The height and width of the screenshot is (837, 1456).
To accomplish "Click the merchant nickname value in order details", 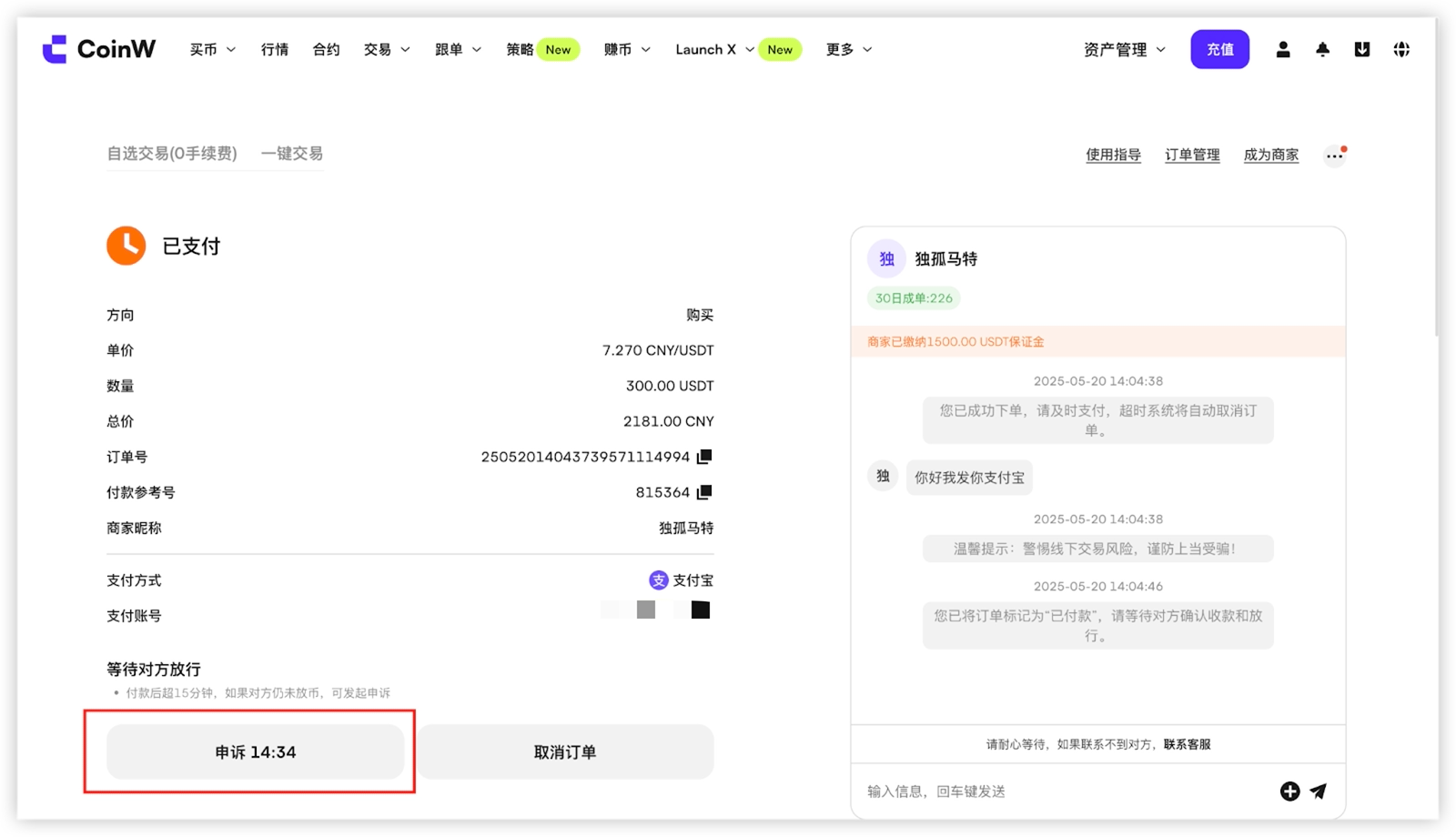I will click(x=686, y=528).
